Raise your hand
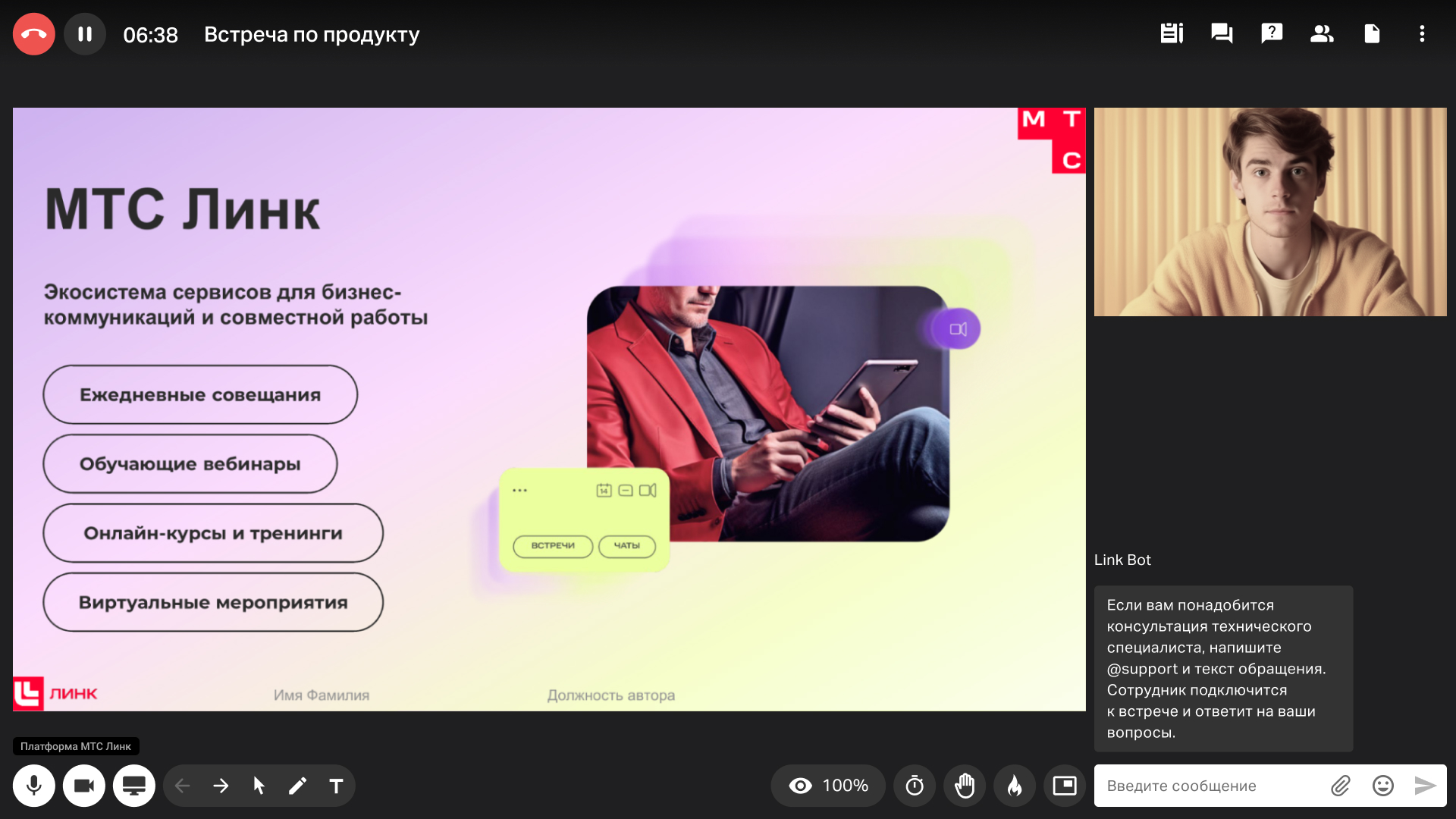 pyautogui.click(x=965, y=786)
